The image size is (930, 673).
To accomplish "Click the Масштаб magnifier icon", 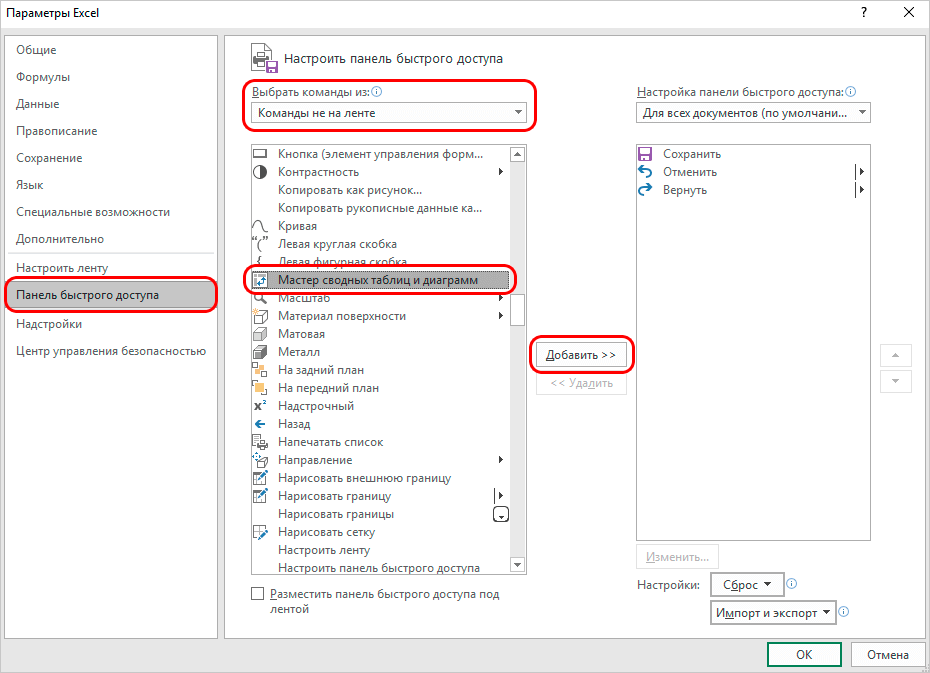I will (260, 298).
